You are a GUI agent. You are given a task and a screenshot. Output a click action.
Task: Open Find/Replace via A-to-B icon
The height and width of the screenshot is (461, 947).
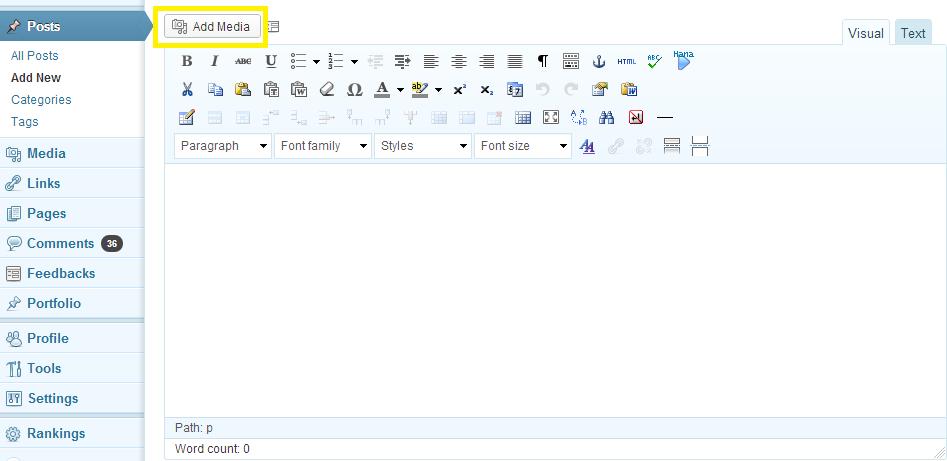tap(579, 117)
